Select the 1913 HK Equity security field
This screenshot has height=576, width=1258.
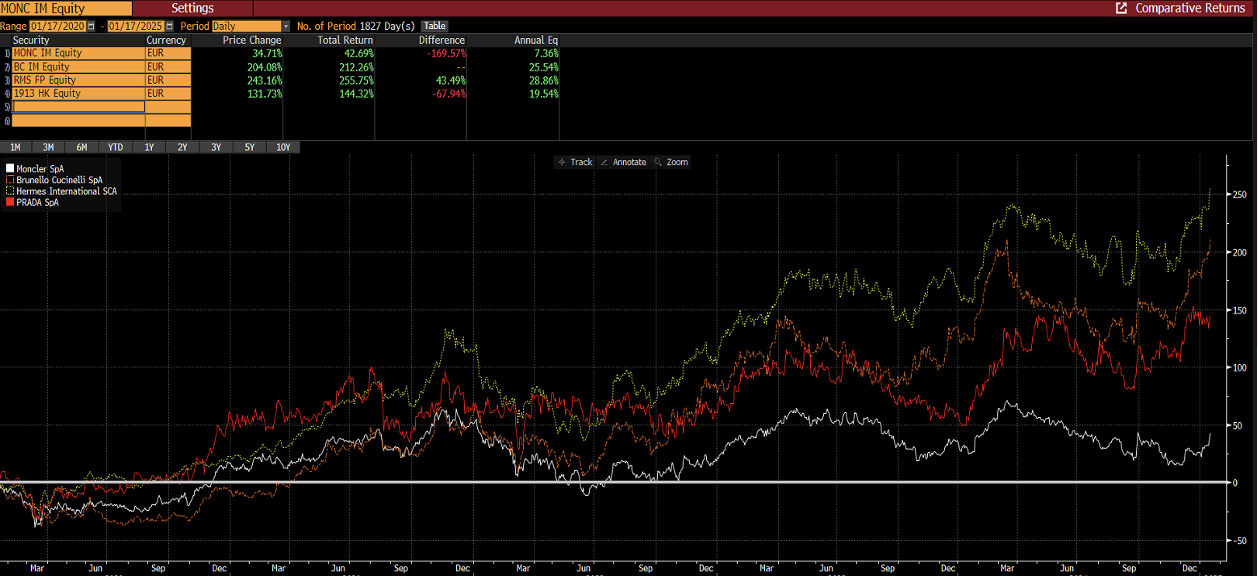click(x=78, y=93)
